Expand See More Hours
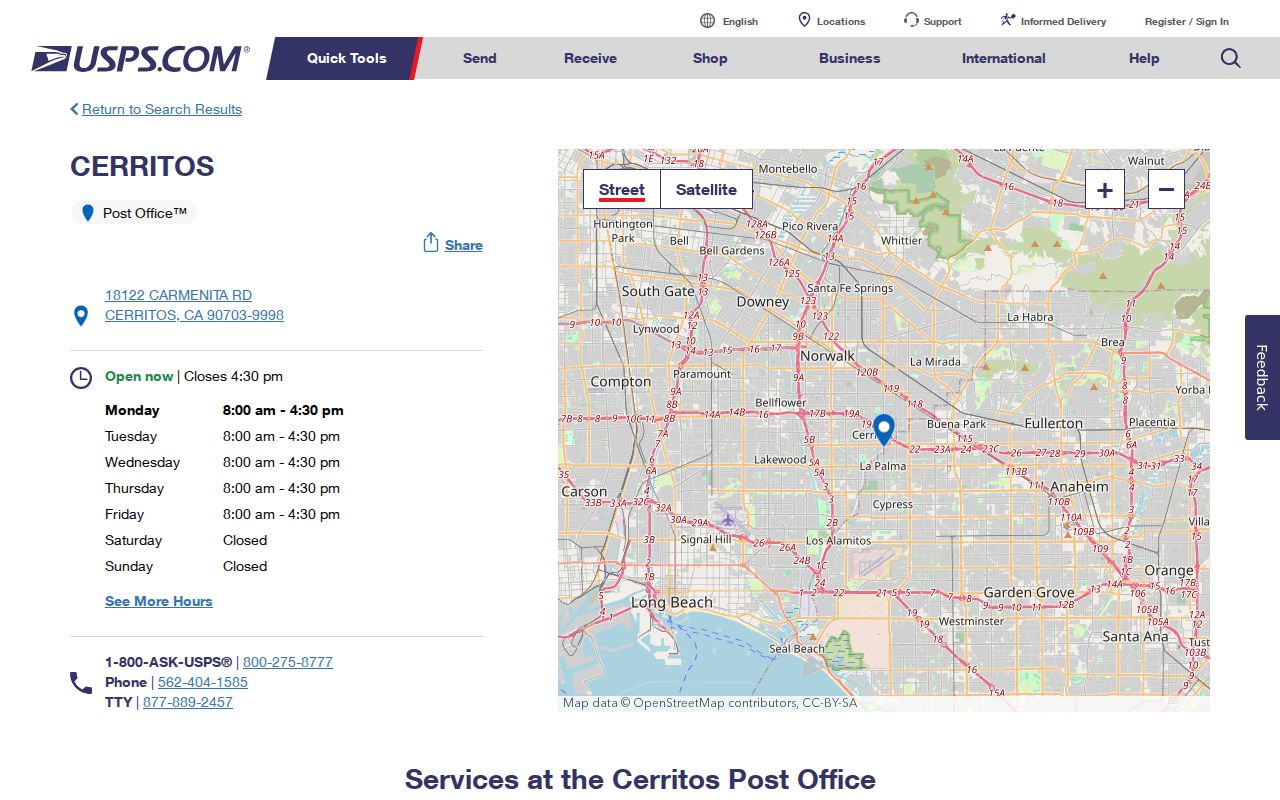The width and height of the screenshot is (1280, 800). point(159,601)
